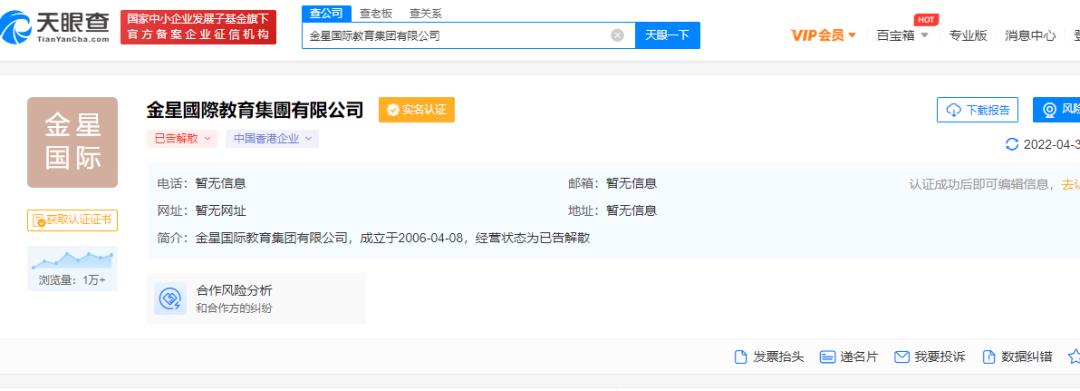Click the 递名片 card icon

[827, 357]
